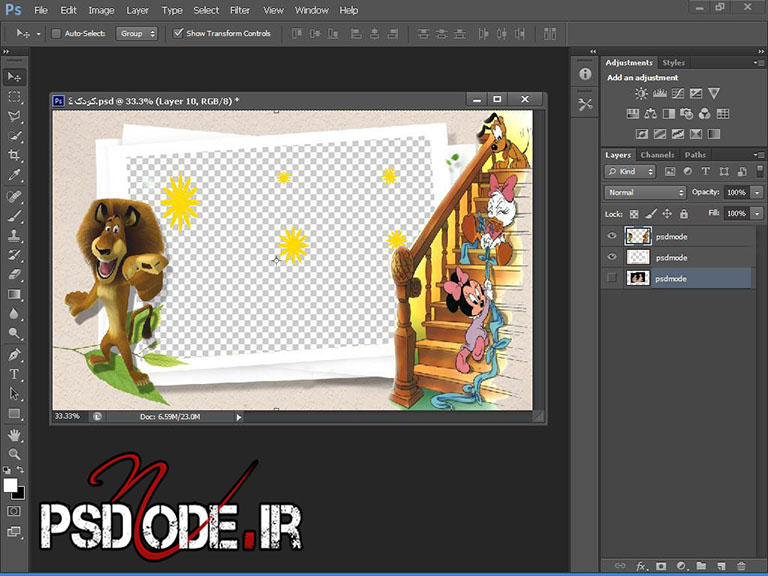The height and width of the screenshot is (576, 768).
Task: Choose the Polygonal Lasso tool
Action: [14, 117]
